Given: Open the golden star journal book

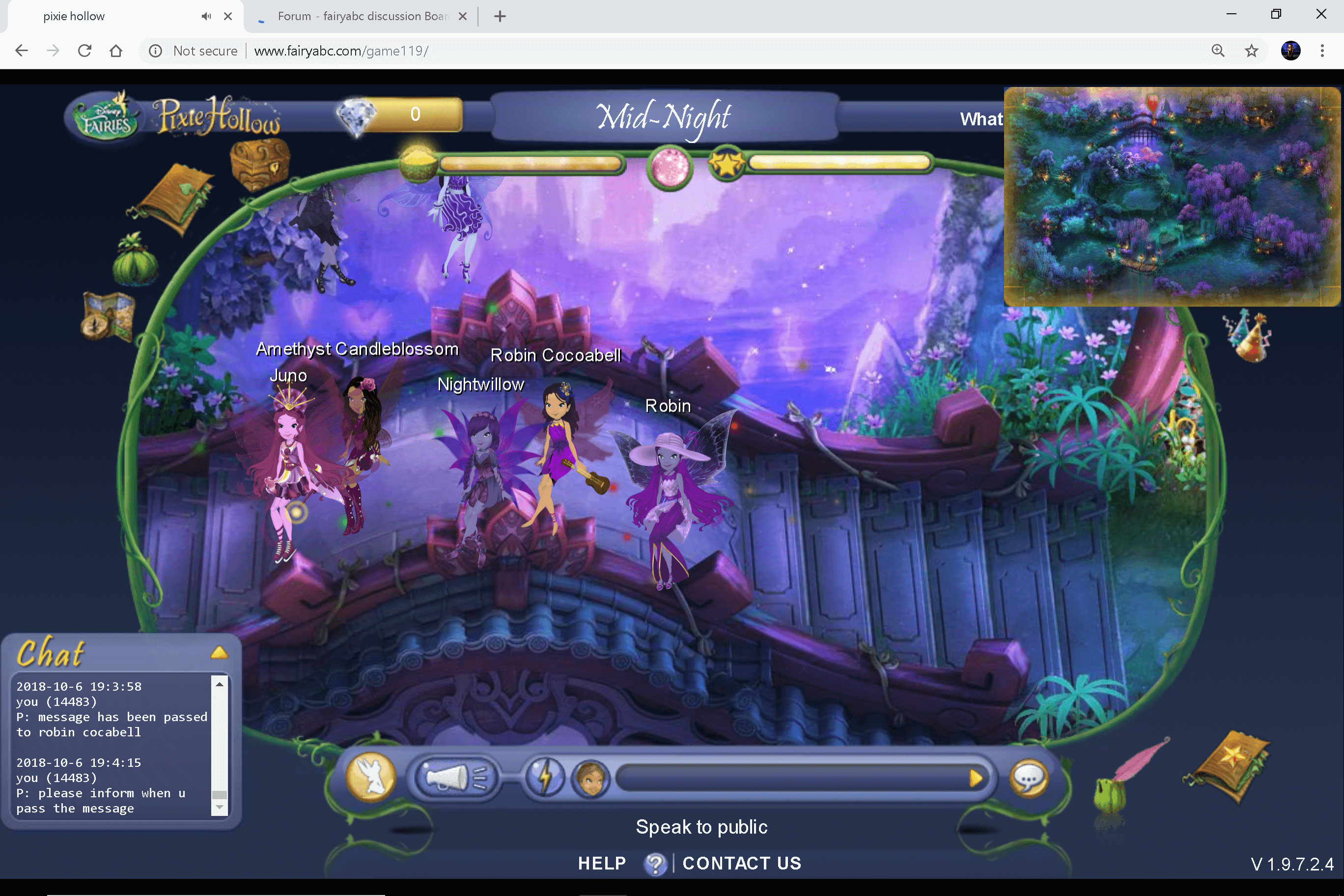Looking at the screenshot, I should pyautogui.click(x=1226, y=769).
